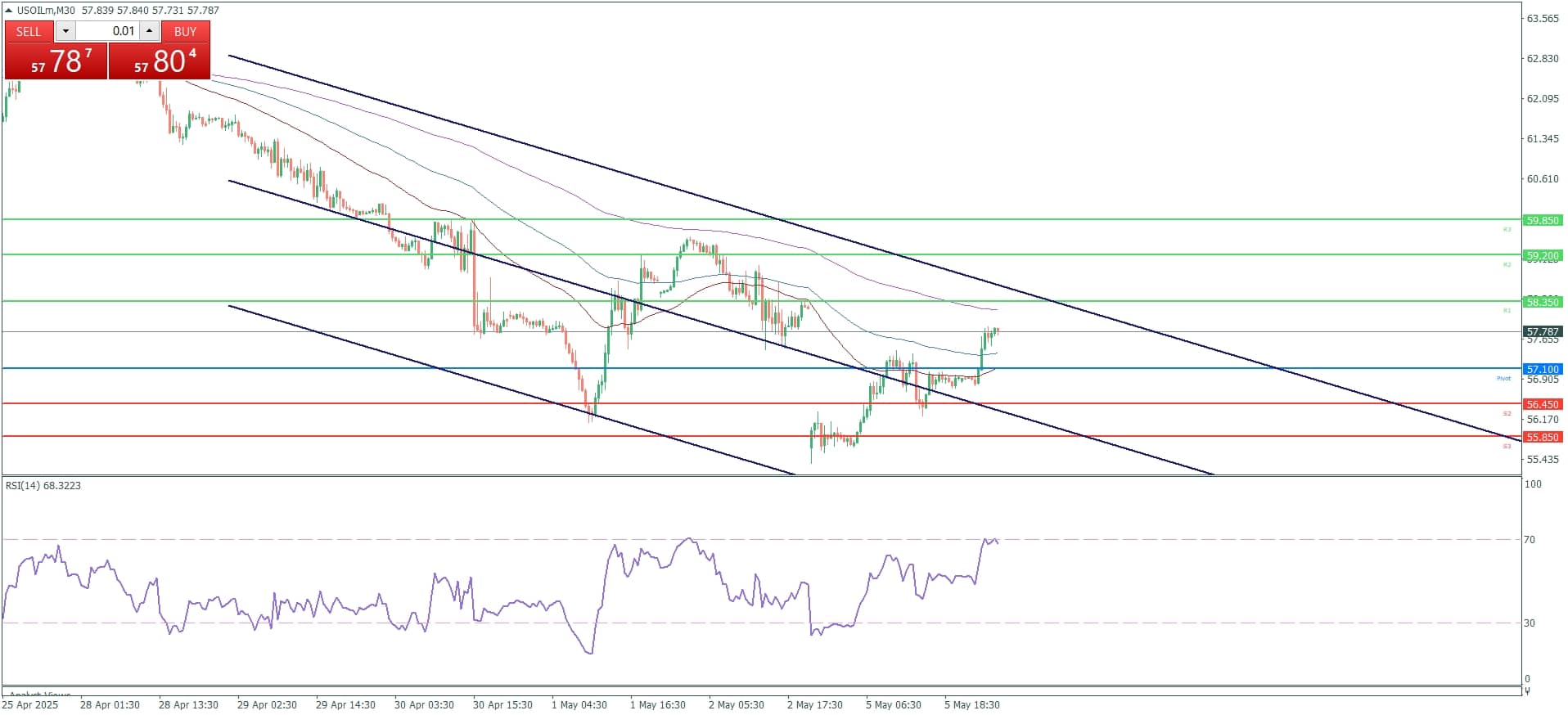Collapse one-click trading panel triangle
The height and width of the screenshot is (715, 1568).
[x=9, y=11]
